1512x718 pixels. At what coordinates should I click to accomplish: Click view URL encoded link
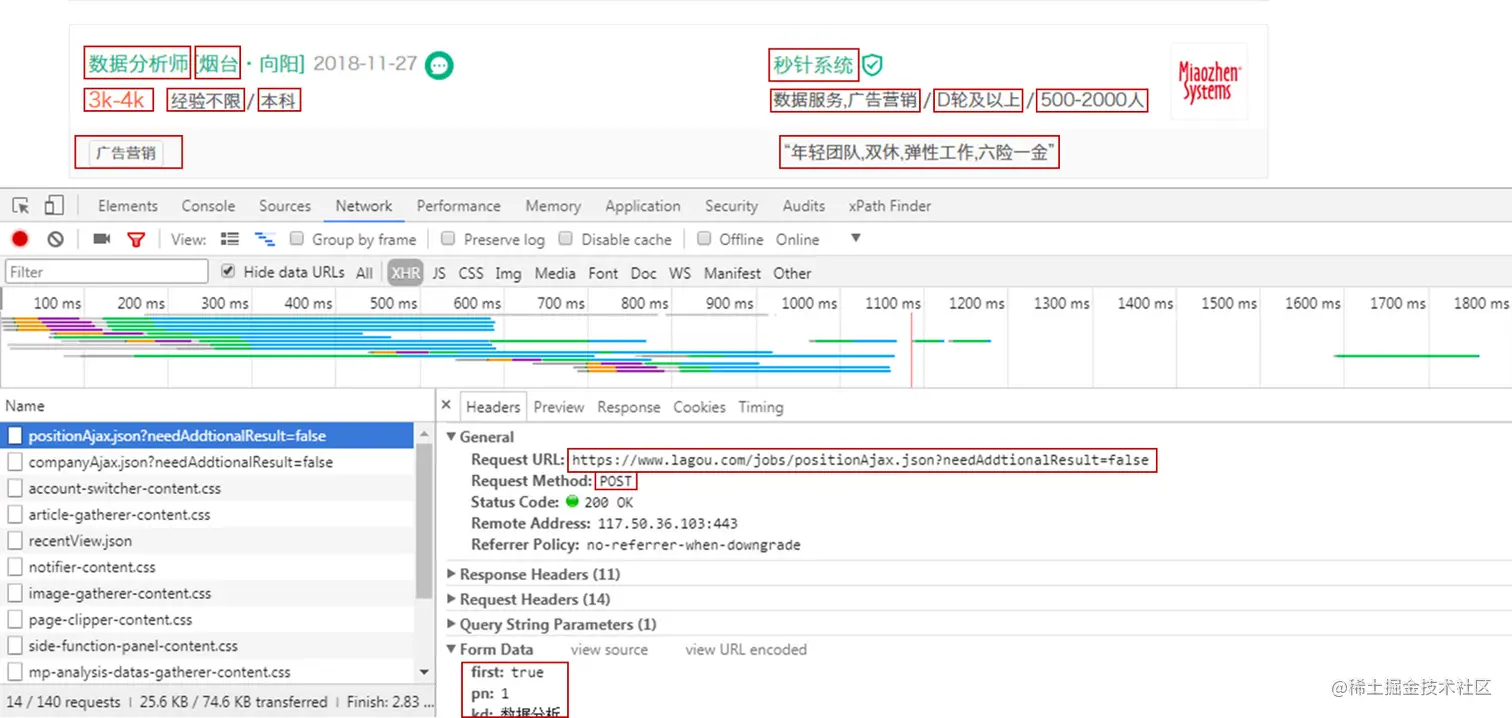point(746,649)
